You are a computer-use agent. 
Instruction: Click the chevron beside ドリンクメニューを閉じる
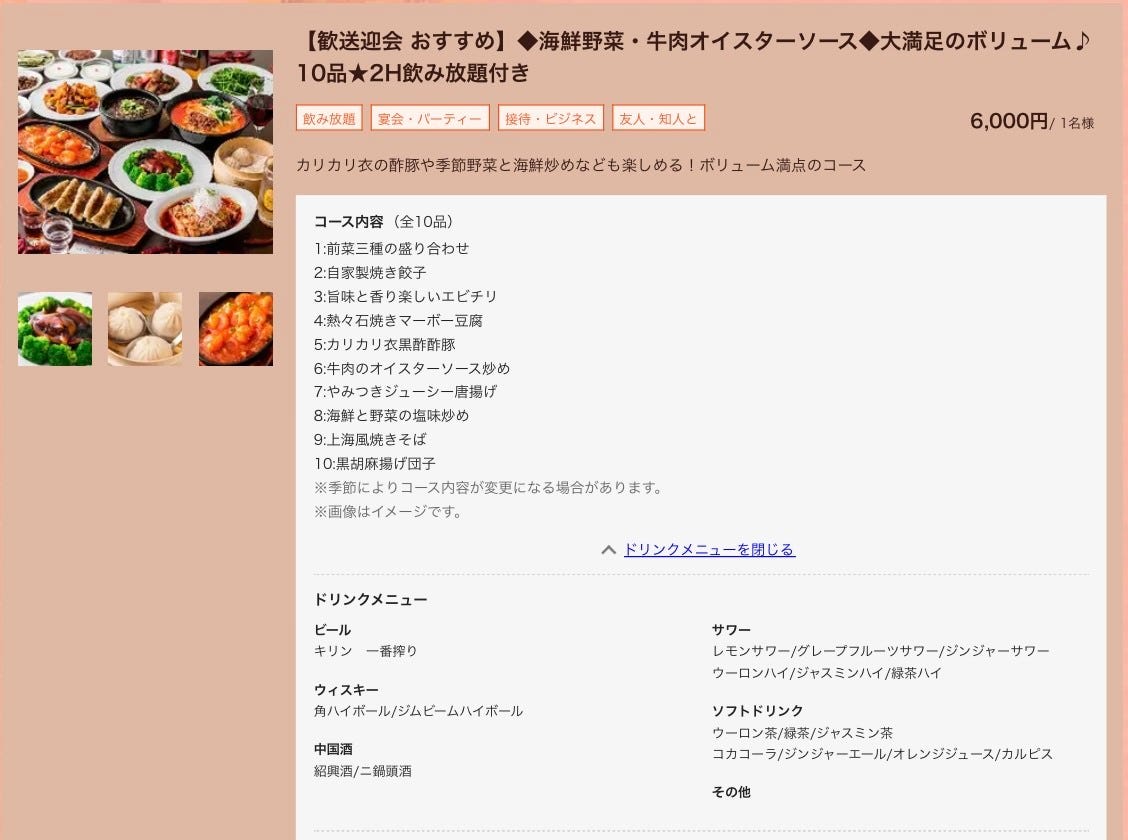coord(609,550)
